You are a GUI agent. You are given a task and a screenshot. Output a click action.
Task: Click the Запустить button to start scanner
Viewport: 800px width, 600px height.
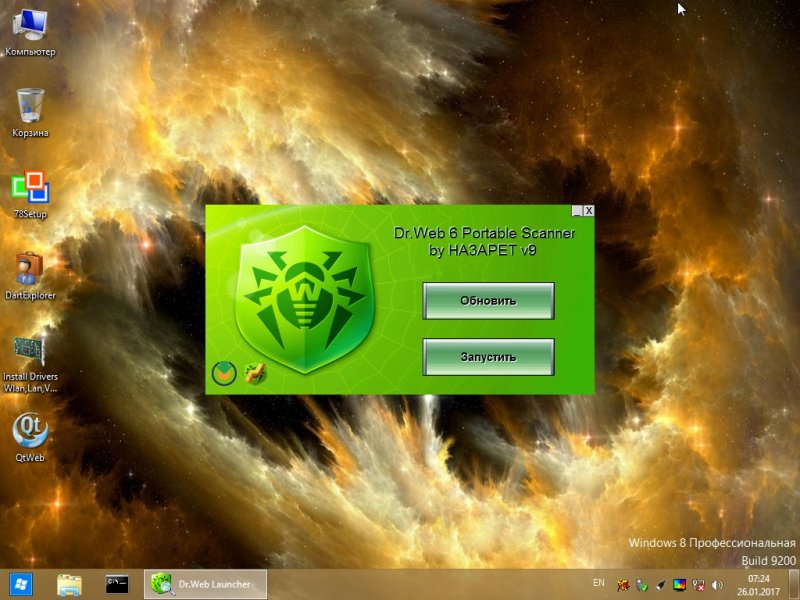(488, 357)
